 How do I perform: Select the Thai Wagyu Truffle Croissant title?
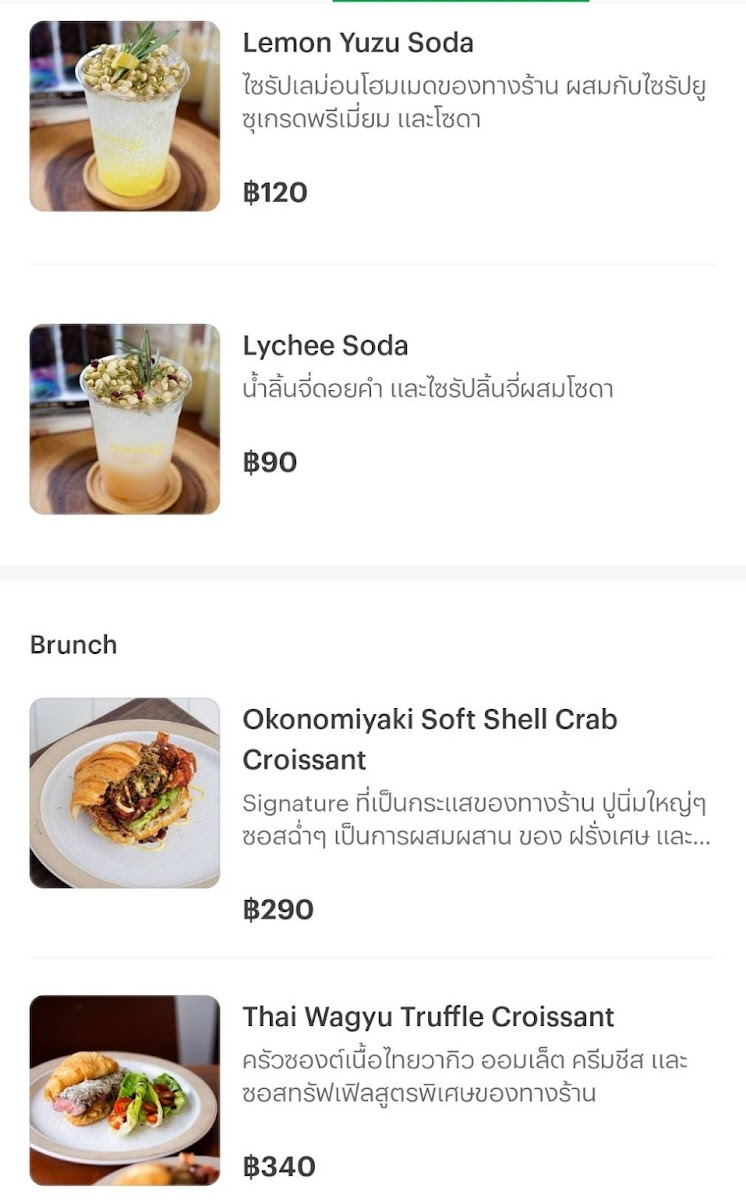(428, 1017)
